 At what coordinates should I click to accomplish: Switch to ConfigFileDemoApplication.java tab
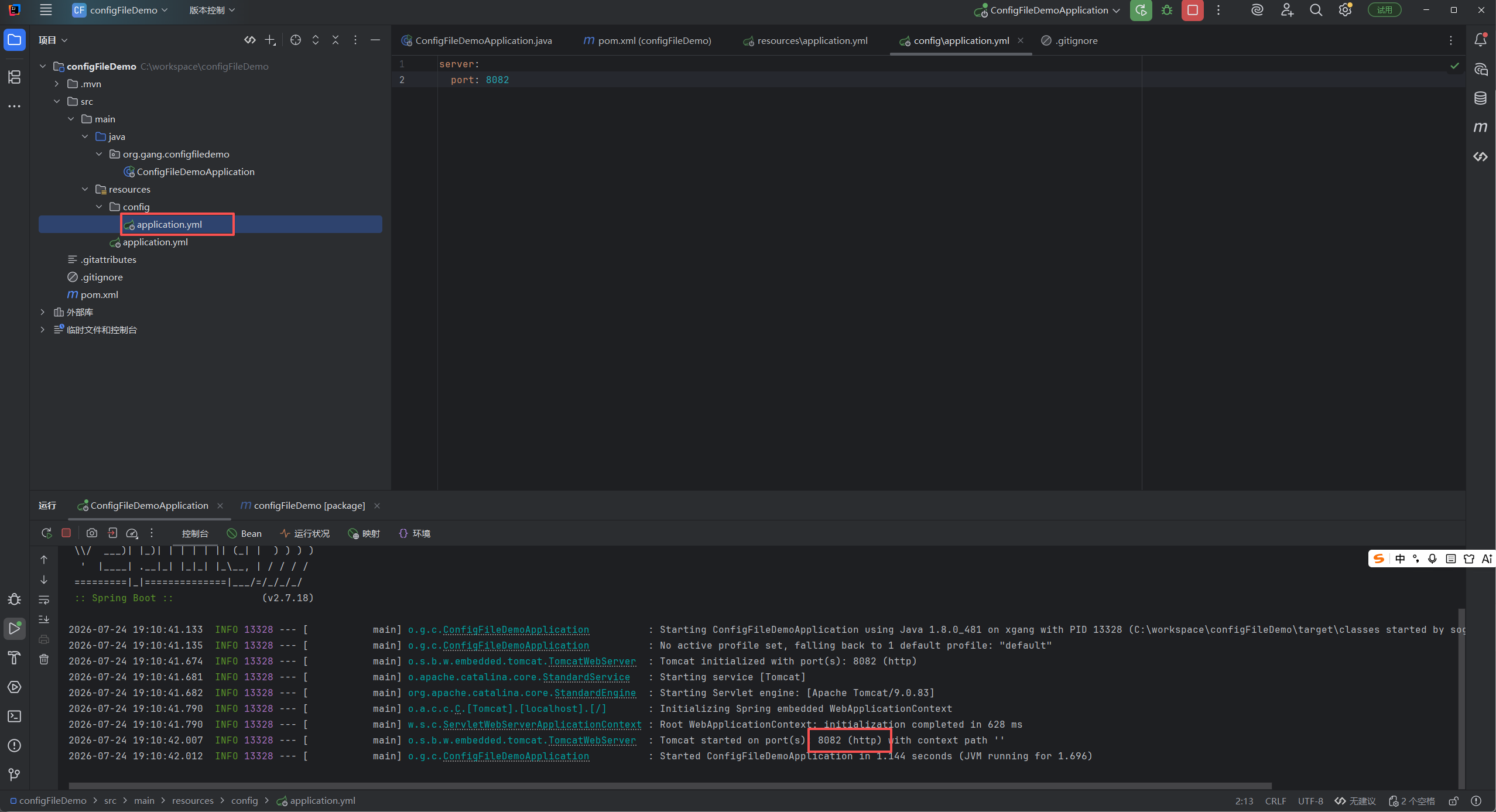477,40
